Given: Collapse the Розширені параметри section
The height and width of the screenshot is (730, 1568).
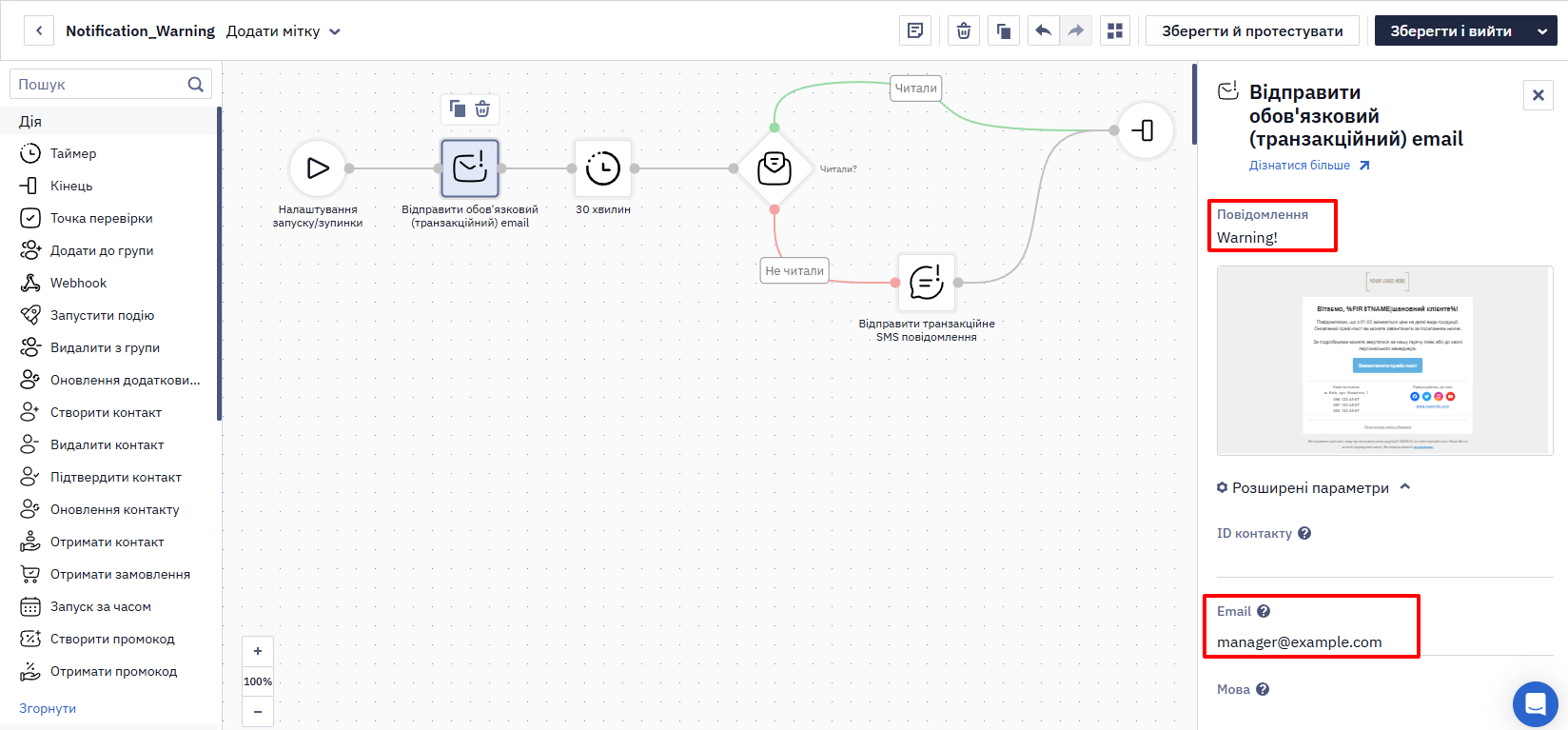Looking at the screenshot, I should click(1313, 487).
